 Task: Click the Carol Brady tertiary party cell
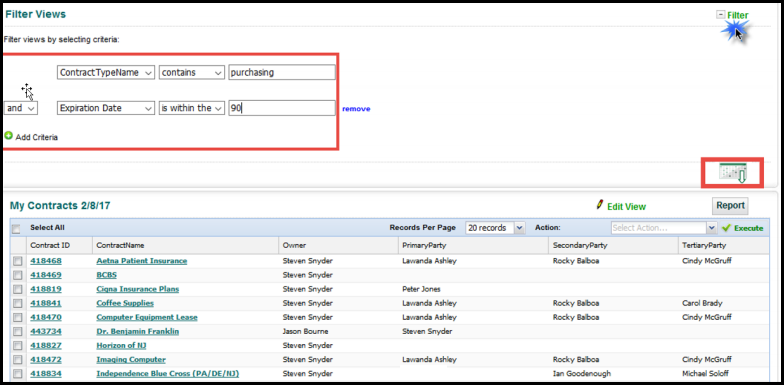(702, 303)
